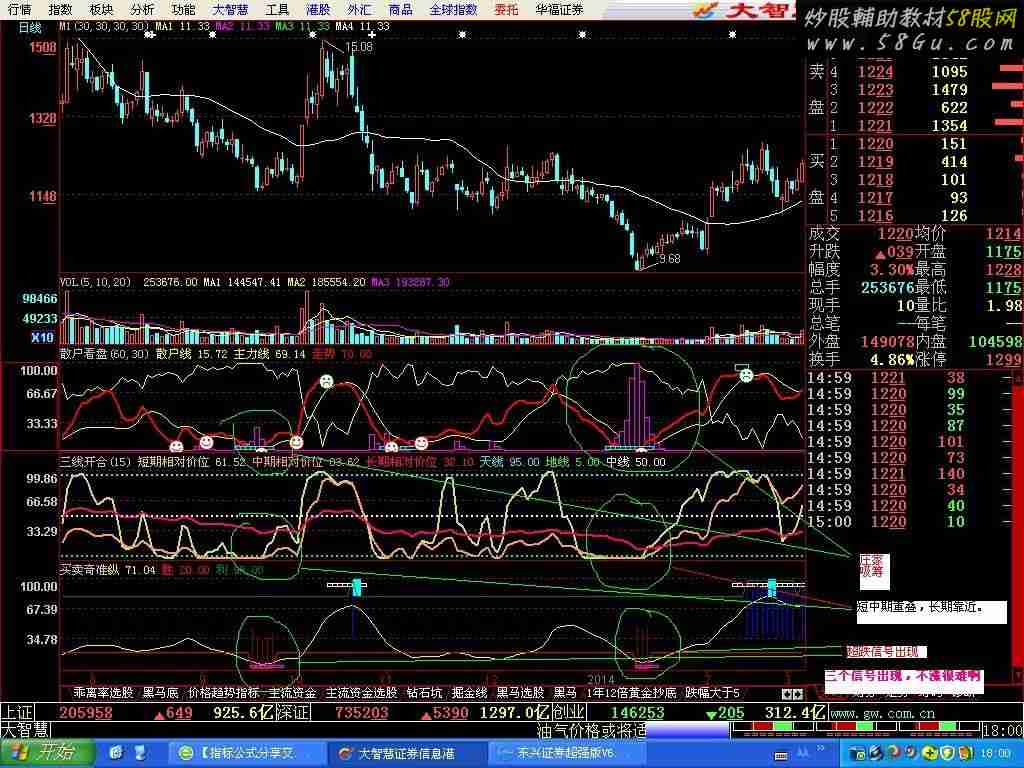This screenshot has width=1024, height=768.
Task: Select the 乖离率选股 indicator tab
Action: coord(103,693)
